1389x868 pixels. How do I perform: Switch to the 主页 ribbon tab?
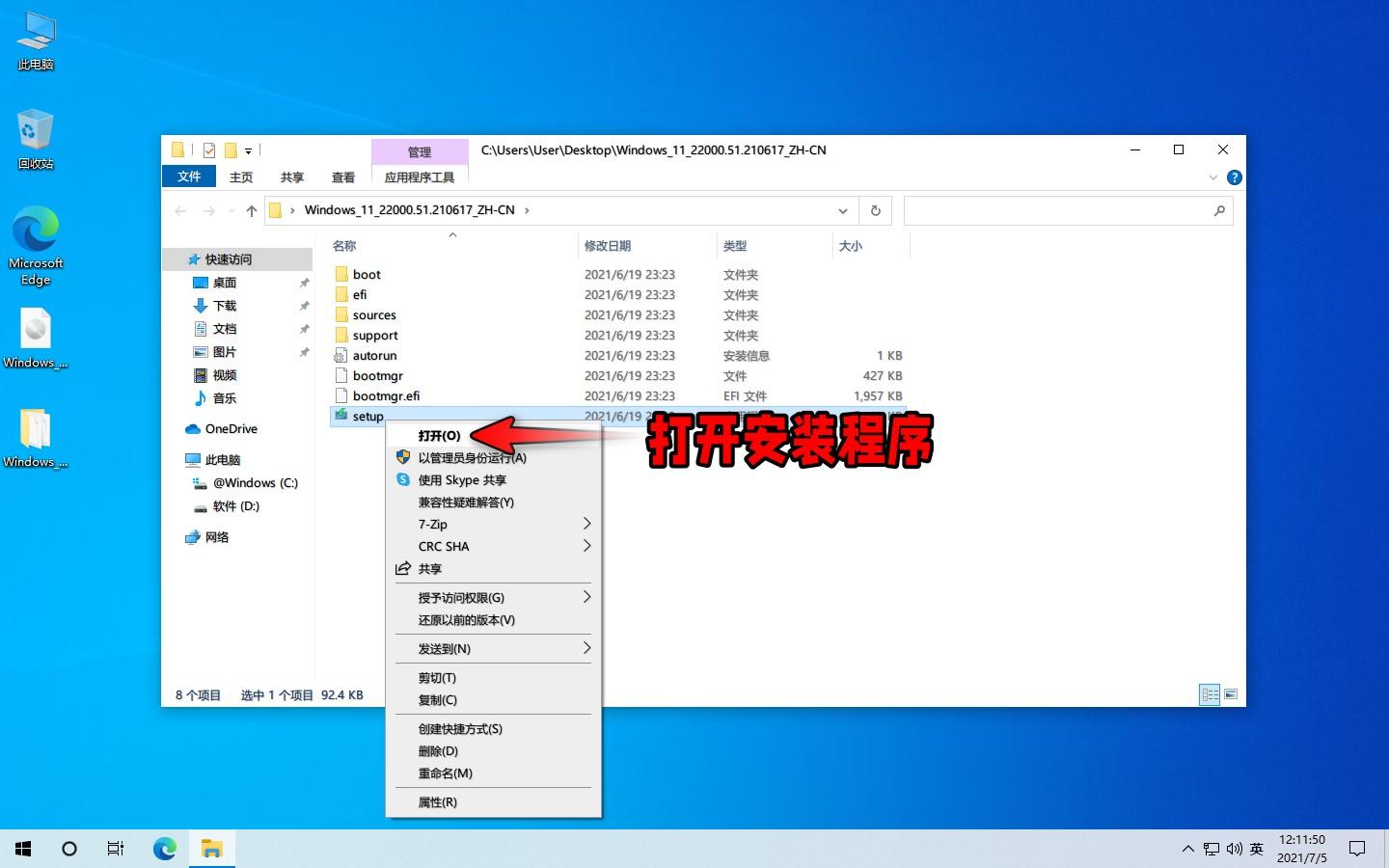(241, 177)
